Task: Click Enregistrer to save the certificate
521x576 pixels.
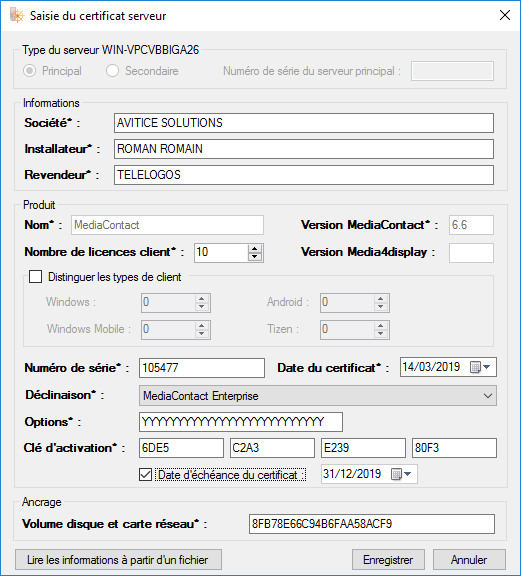Action: pyautogui.click(x=388, y=560)
